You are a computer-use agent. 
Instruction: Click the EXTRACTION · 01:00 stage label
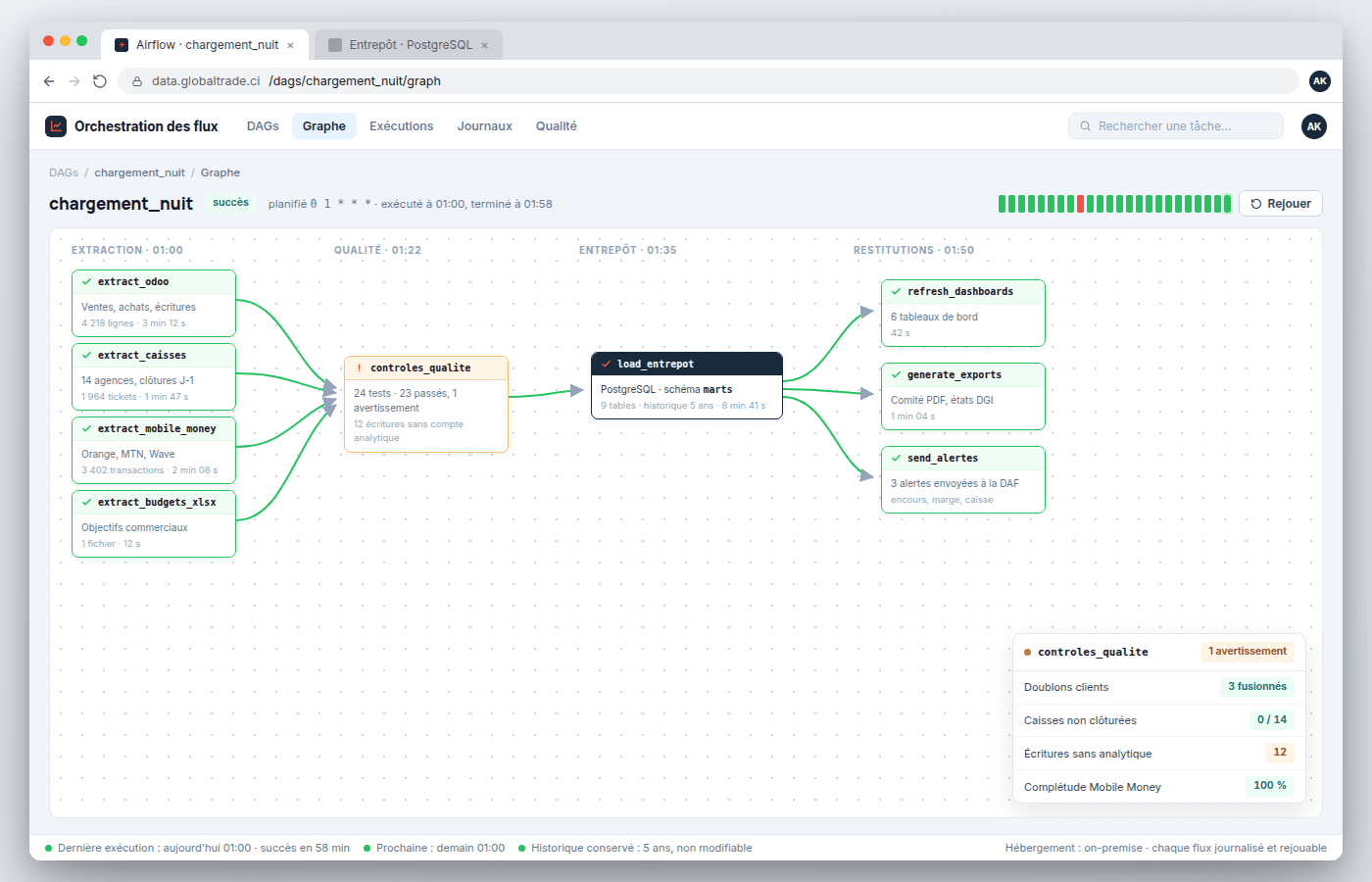coord(127,251)
